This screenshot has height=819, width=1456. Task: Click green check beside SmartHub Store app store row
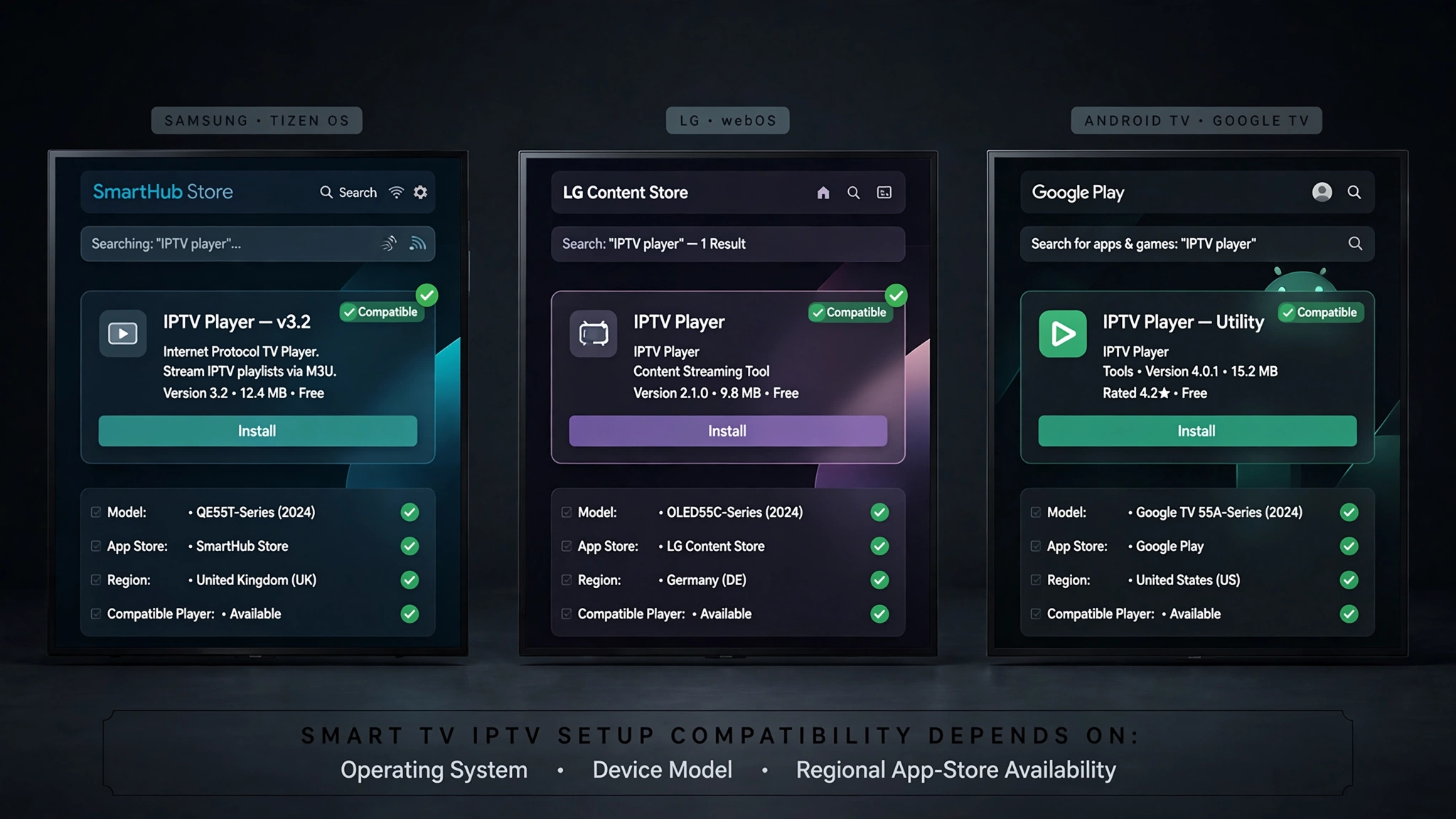(x=409, y=546)
